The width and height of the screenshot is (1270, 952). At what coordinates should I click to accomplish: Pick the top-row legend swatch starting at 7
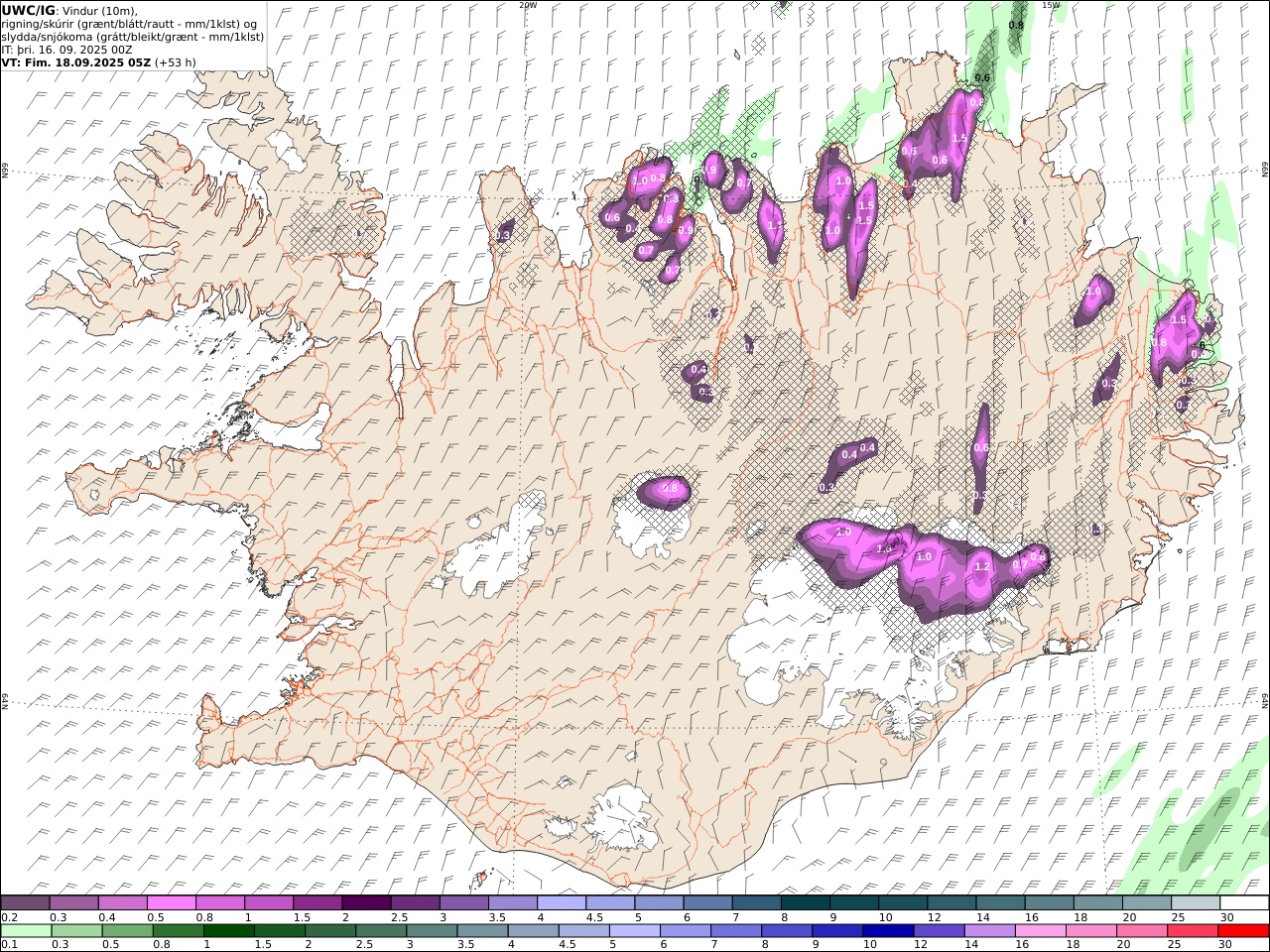(x=757, y=903)
